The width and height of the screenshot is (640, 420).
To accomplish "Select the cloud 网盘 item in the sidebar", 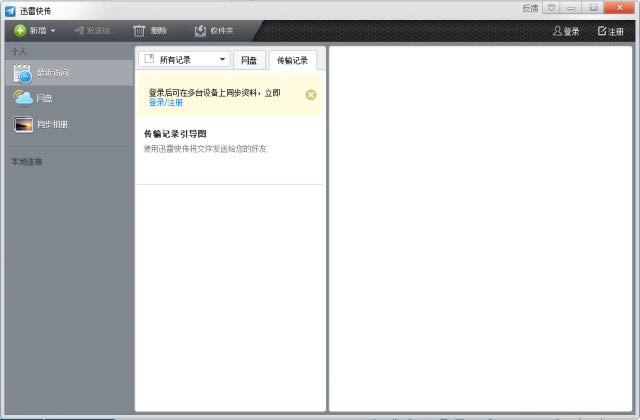I will click(69, 98).
